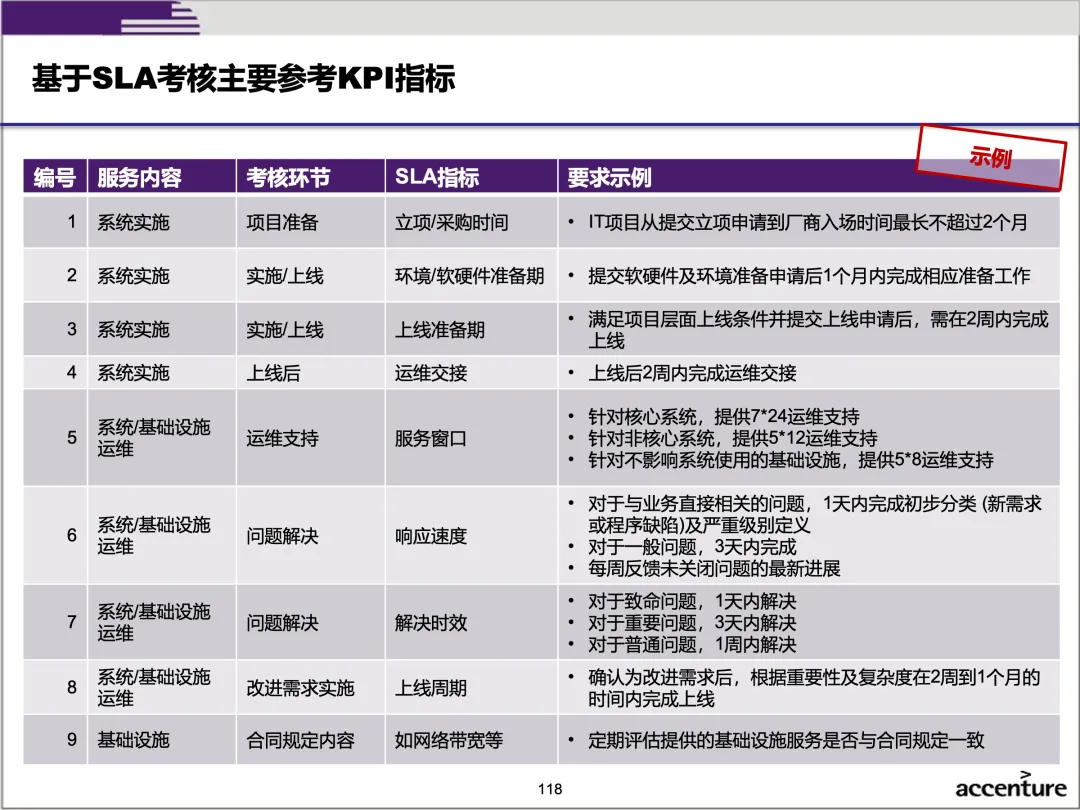Screen dimensions: 1080x810
Task: Click text 上线后2周内完成运维交接
Action: 692,373
